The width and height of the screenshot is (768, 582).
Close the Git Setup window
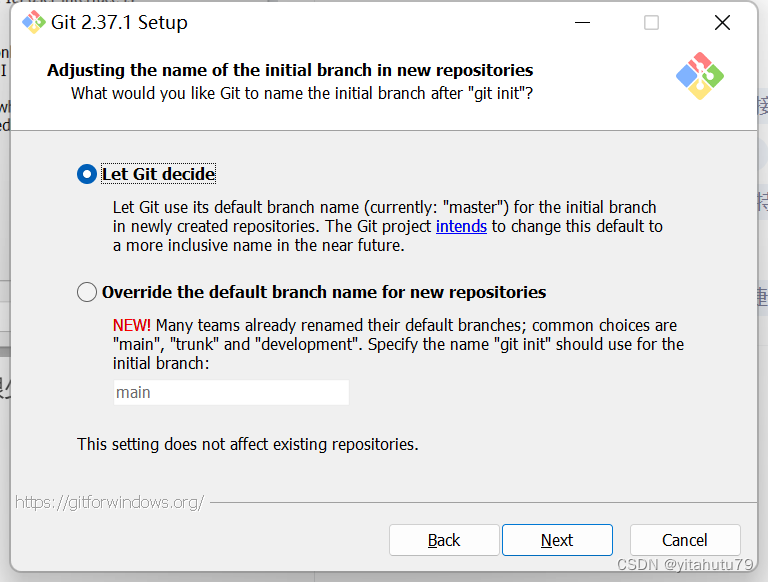click(721, 22)
